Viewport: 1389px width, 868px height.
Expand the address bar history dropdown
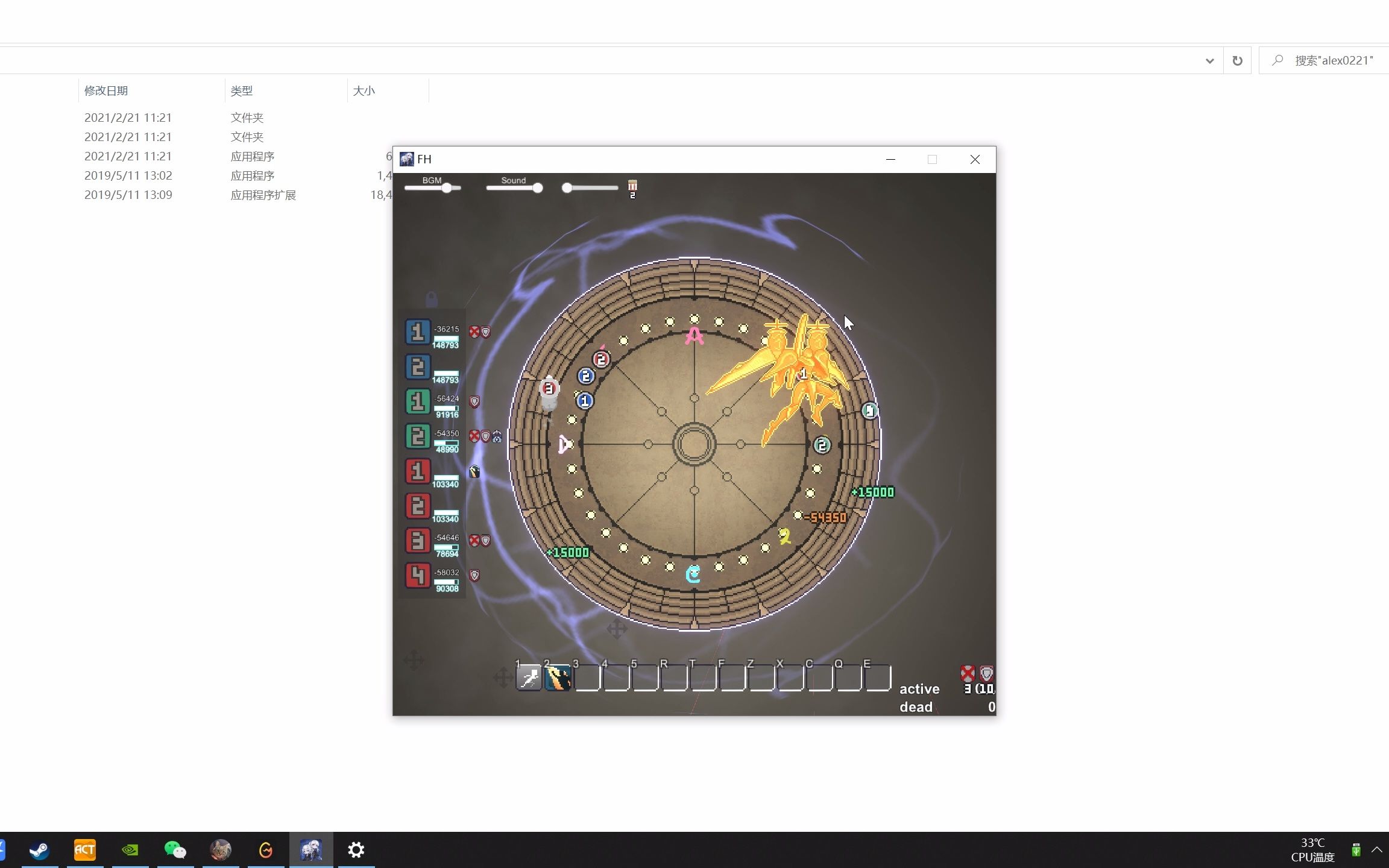click(x=1209, y=61)
